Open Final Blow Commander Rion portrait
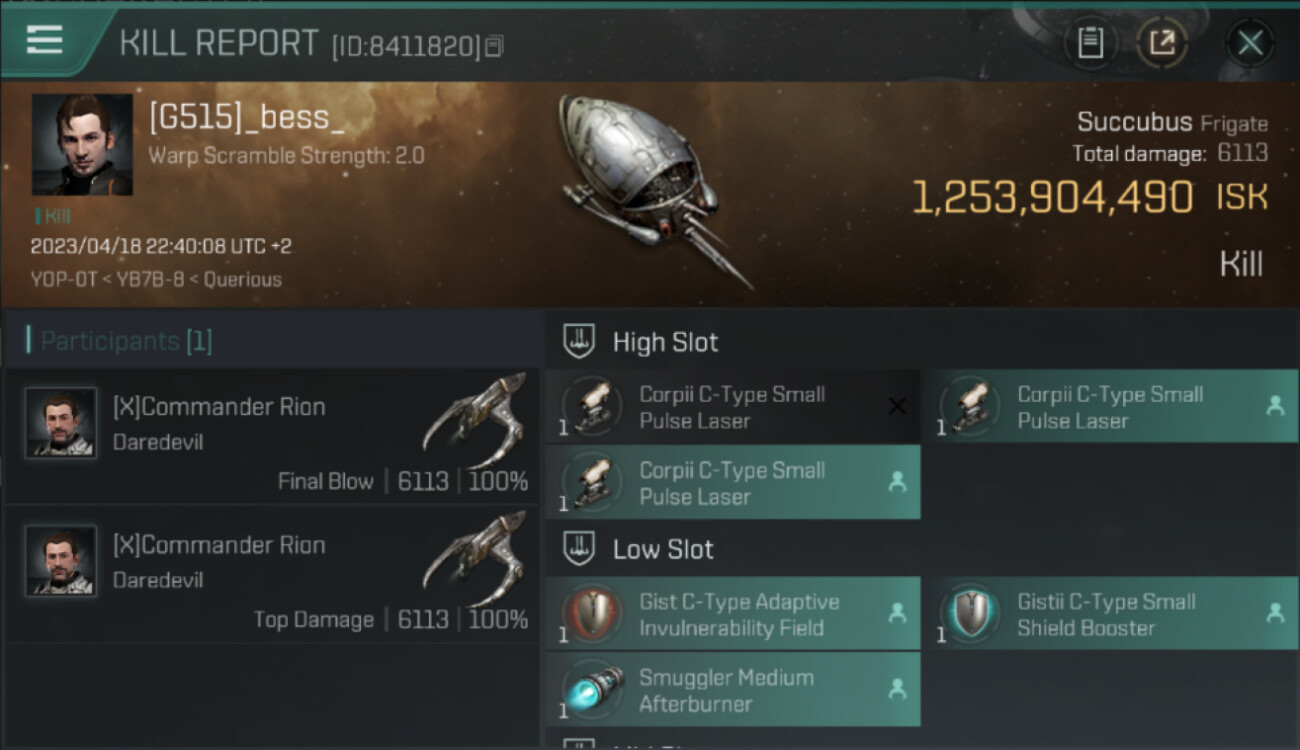The image size is (1300, 750). coord(61,423)
